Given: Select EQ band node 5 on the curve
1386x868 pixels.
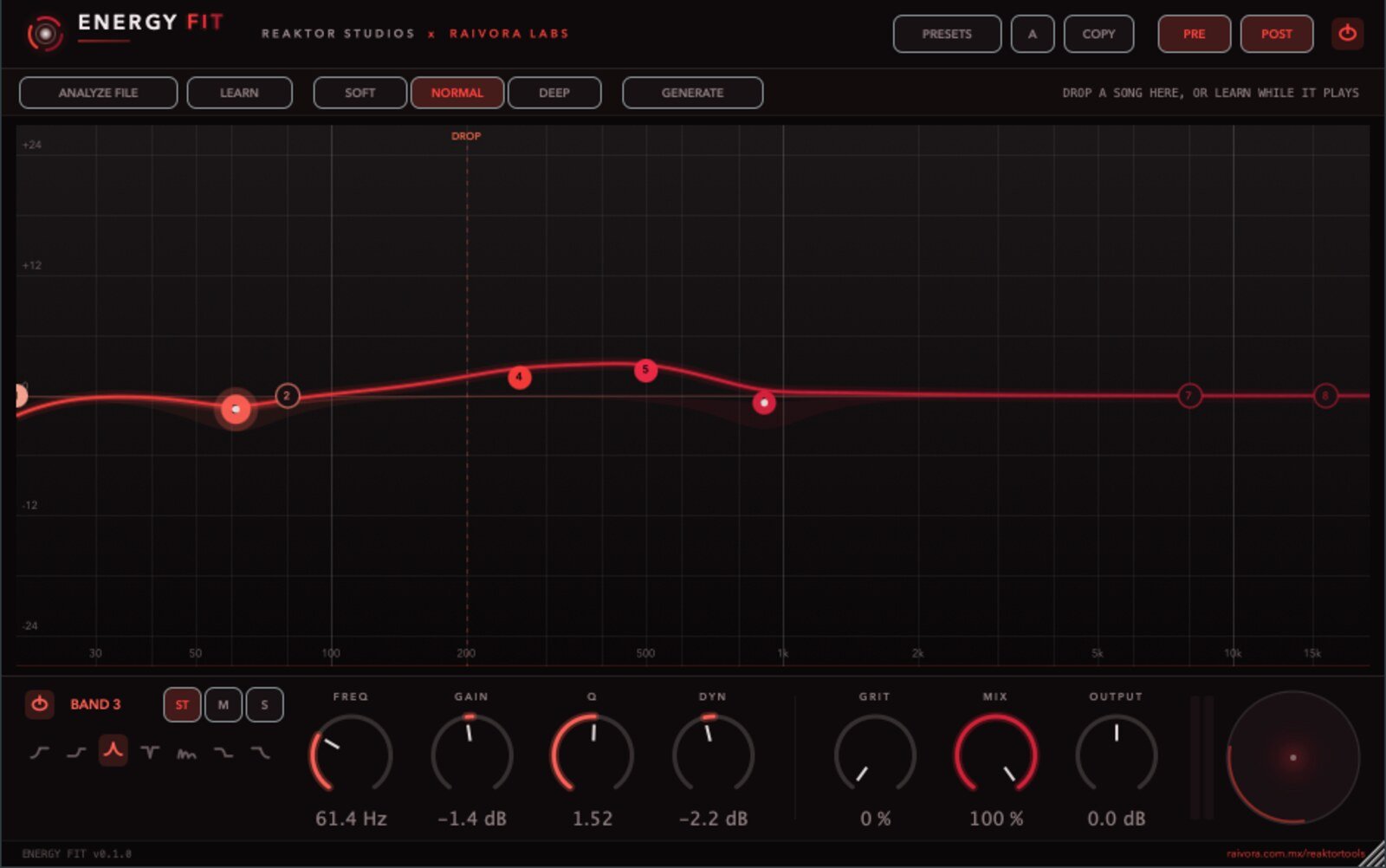Looking at the screenshot, I should click(x=645, y=370).
